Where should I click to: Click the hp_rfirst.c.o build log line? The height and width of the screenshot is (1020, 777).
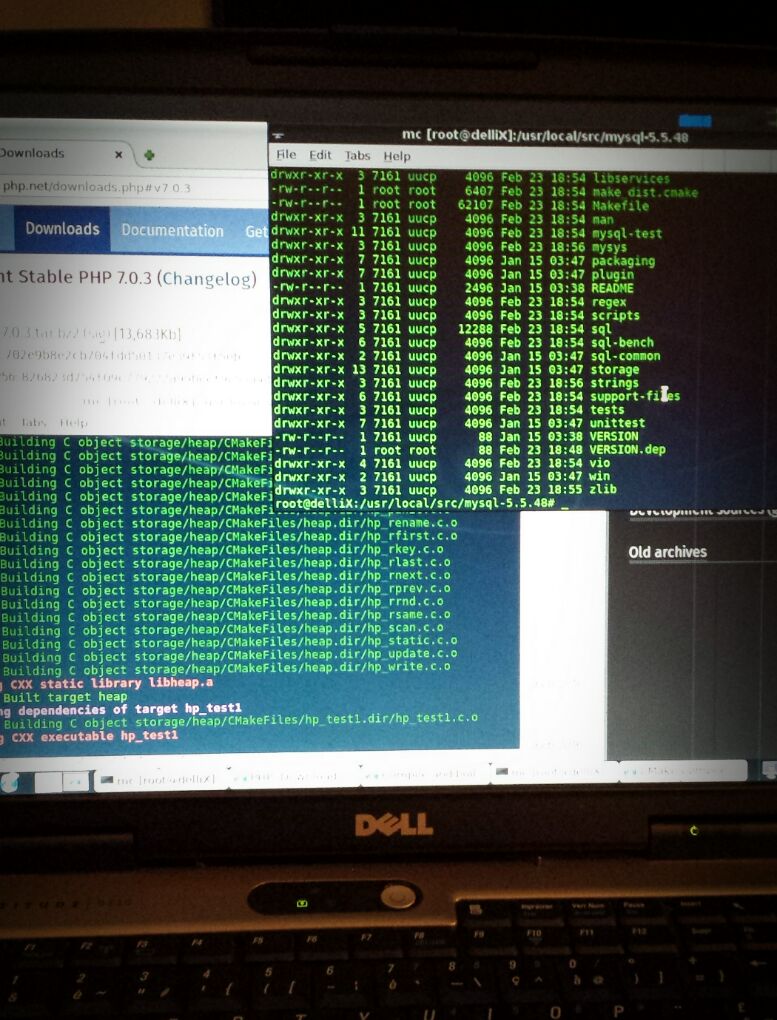coord(228,537)
